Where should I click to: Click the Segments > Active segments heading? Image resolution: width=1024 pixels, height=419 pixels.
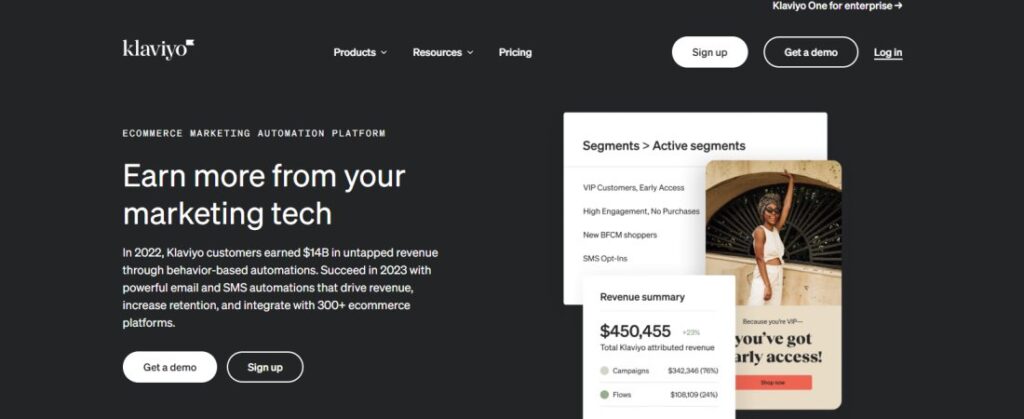(663, 146)
